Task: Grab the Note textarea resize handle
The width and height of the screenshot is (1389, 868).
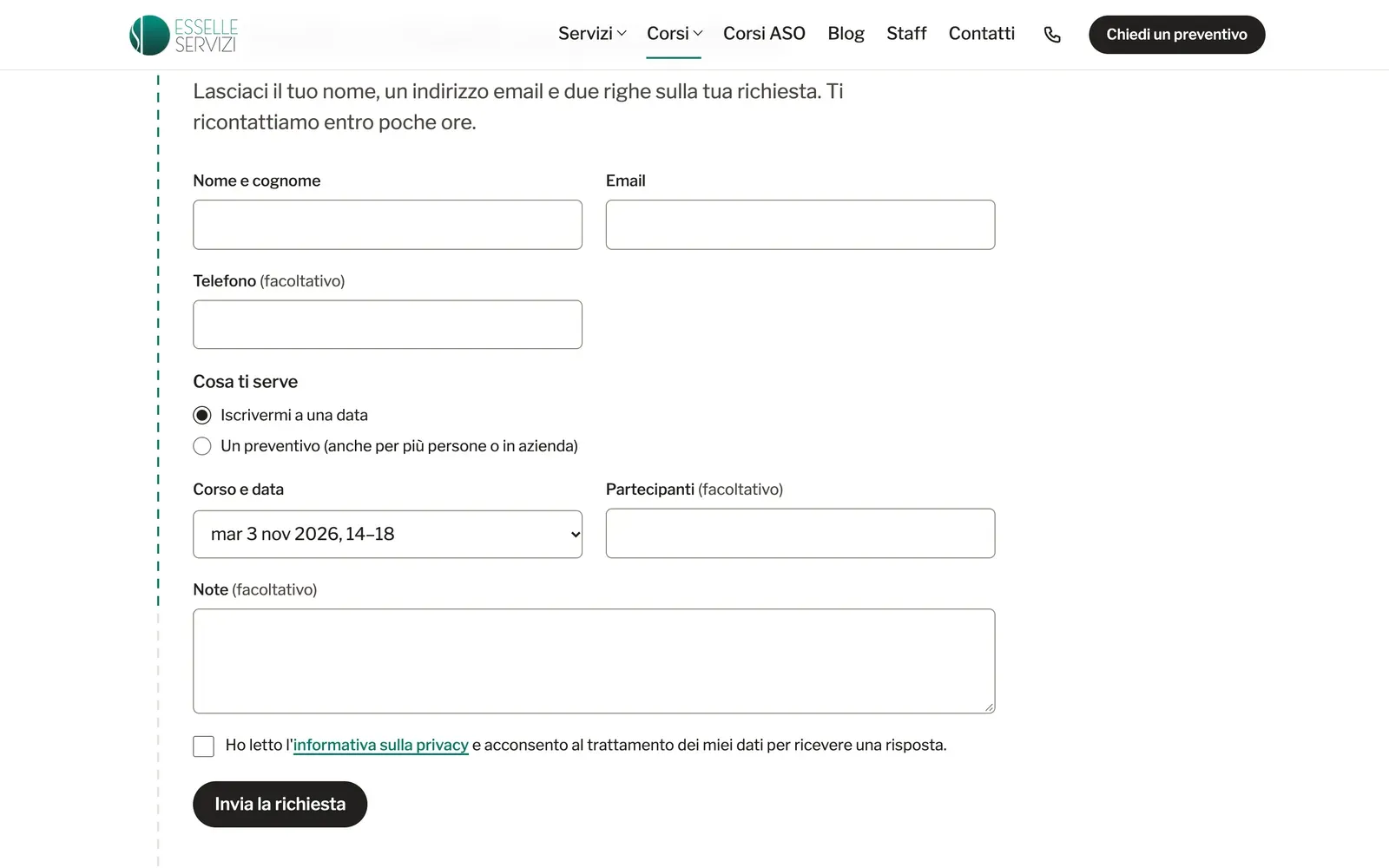Action: click(989, 707)
